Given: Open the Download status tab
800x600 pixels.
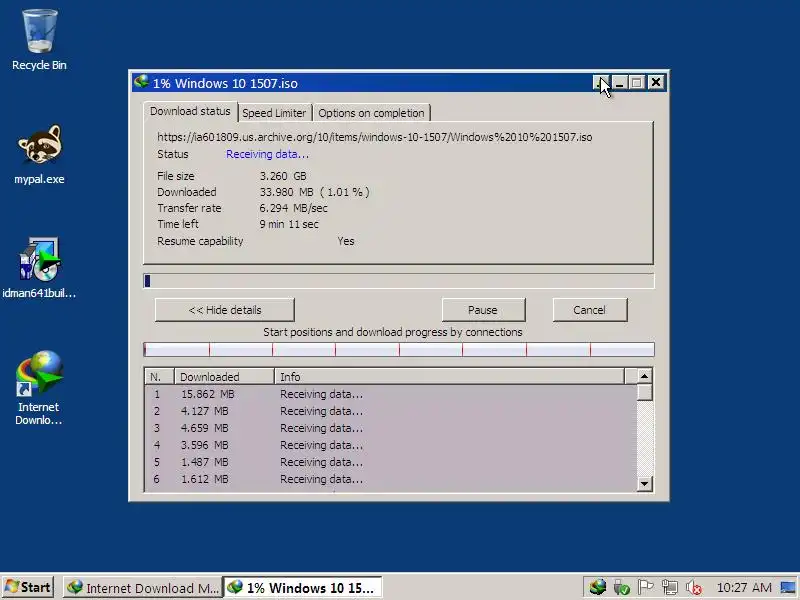Looking at the screenshot, I should [x=190, y=111].
